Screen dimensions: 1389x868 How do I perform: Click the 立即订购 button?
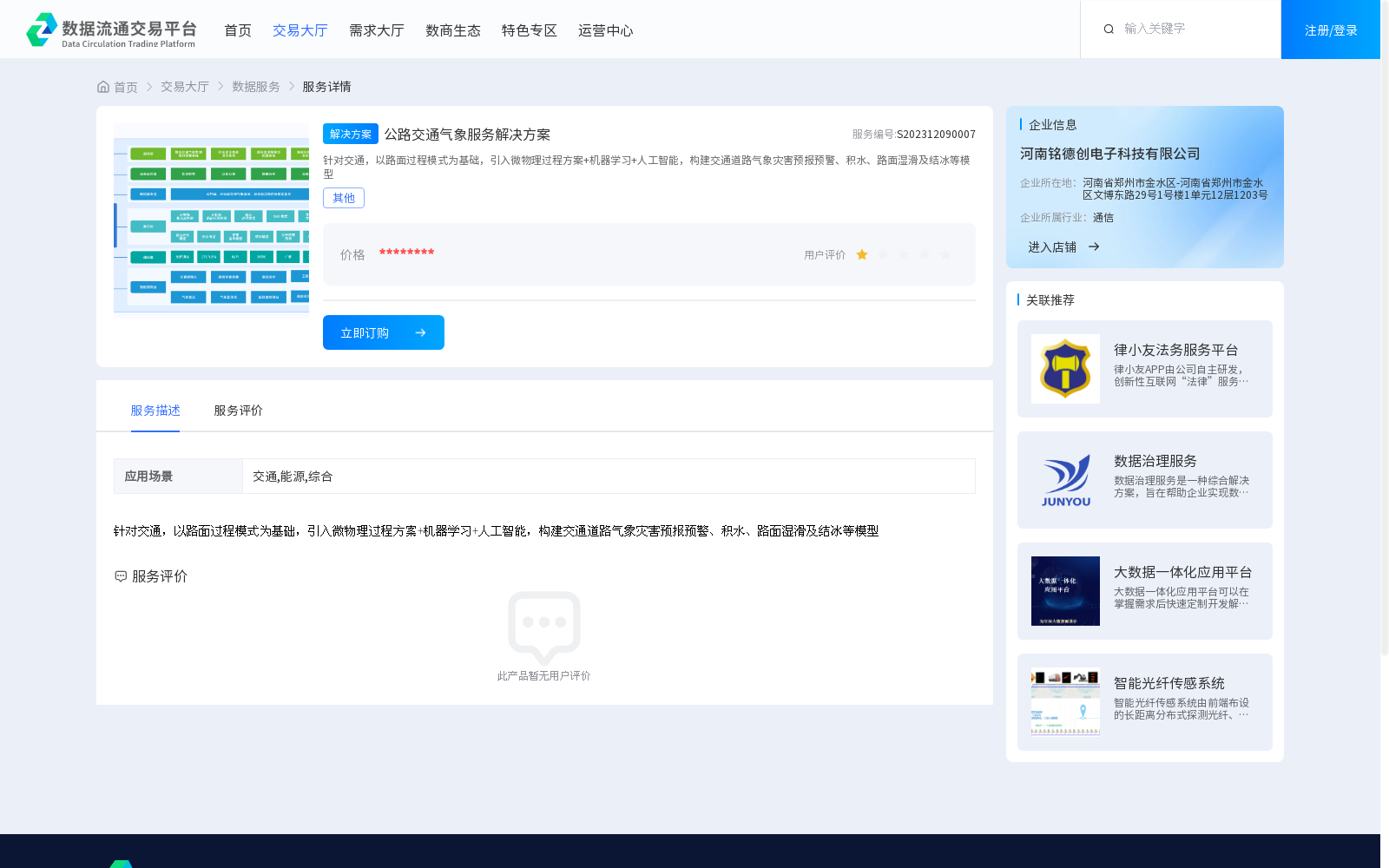(x=384, y=332)
